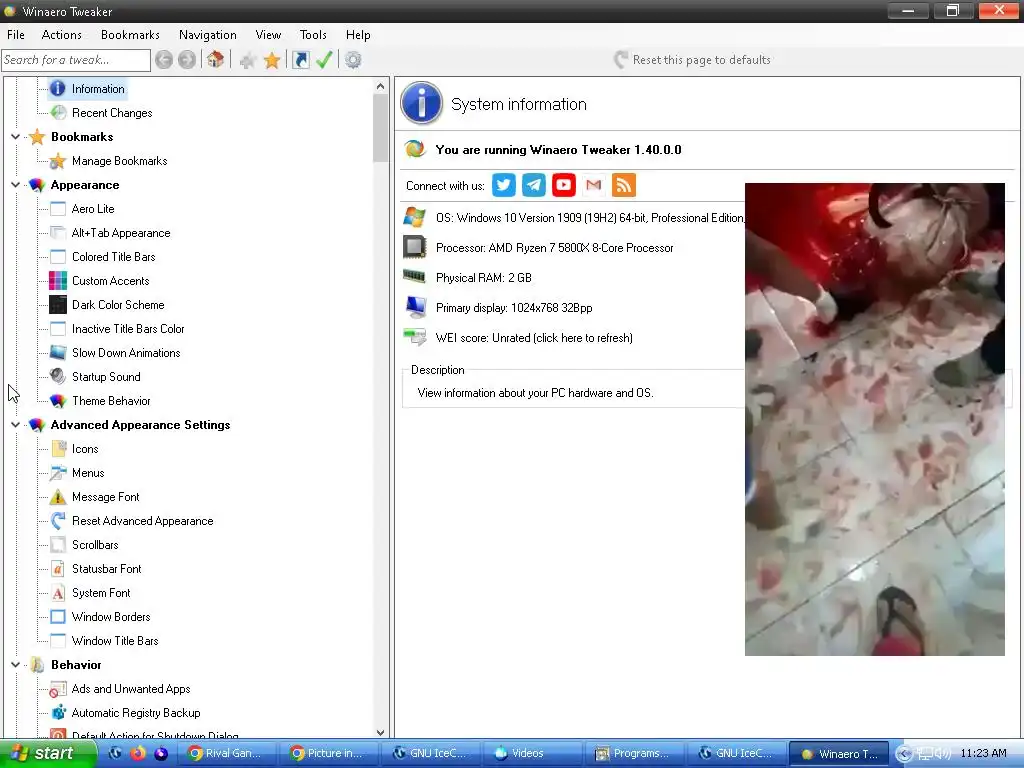The image size is (1024, 768).
Task: Select Menus tree item
Action: pos(88,473)
